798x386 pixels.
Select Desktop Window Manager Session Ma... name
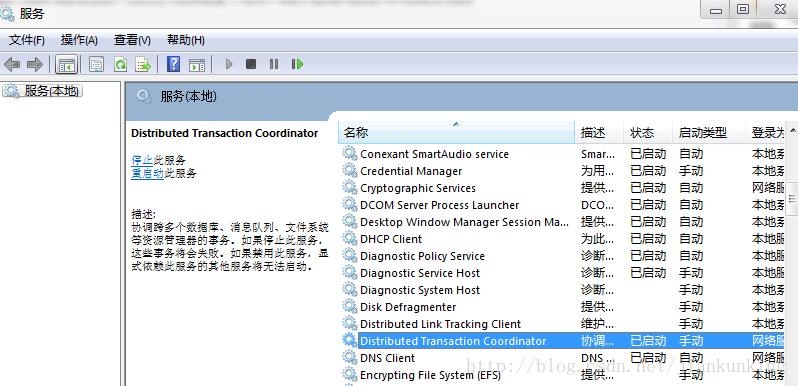tap(464, 222)
